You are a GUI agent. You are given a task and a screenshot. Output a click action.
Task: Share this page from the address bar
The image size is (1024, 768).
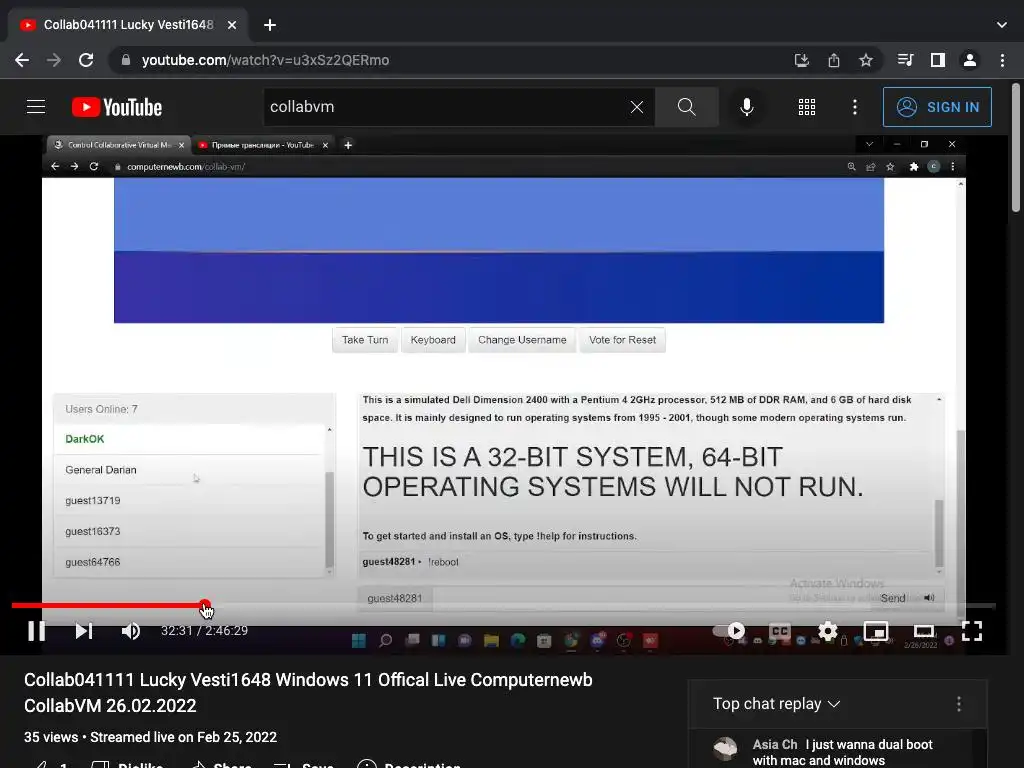click(834, 60)
